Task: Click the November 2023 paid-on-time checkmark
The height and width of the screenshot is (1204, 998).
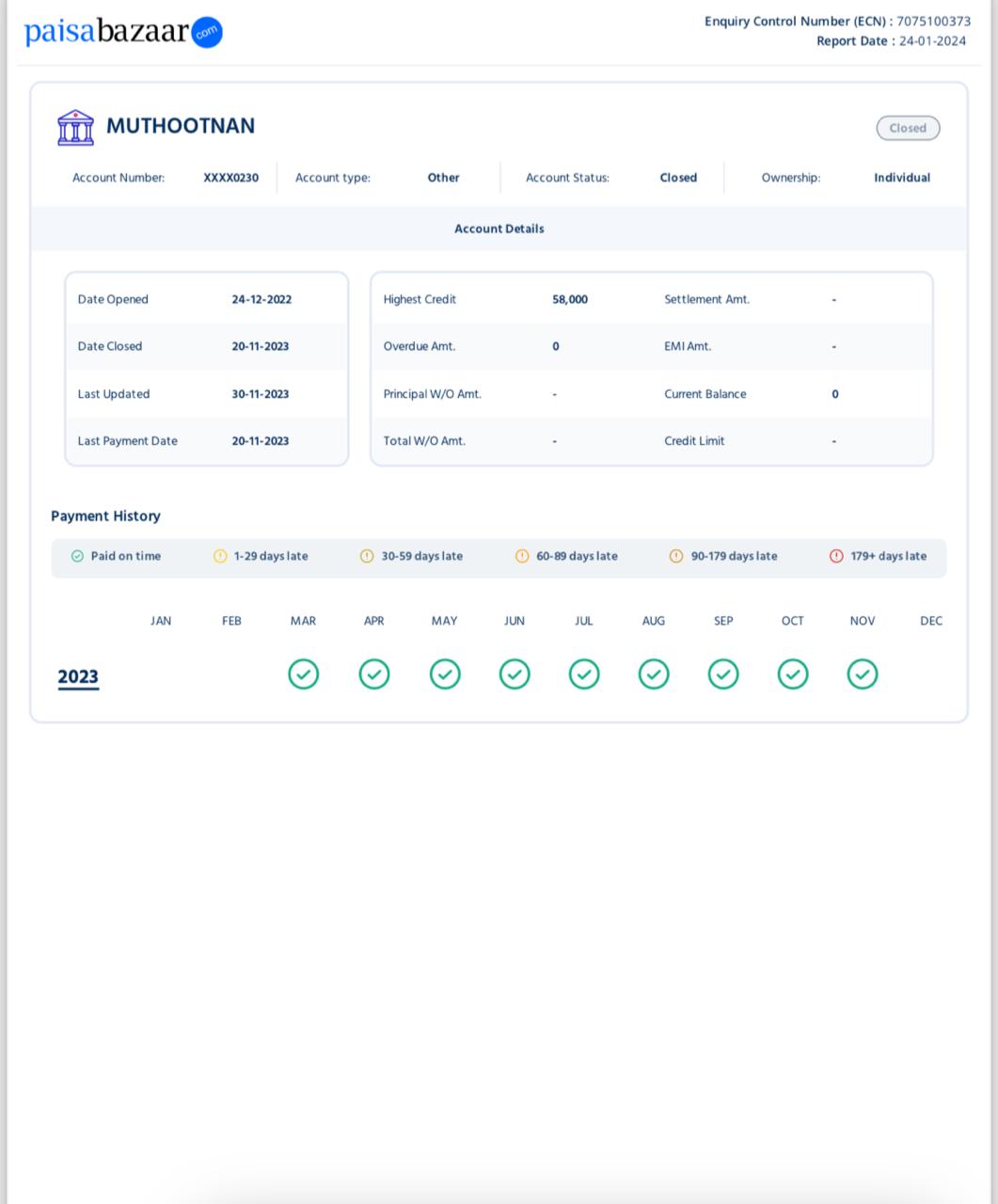Action: pos(863,674)
